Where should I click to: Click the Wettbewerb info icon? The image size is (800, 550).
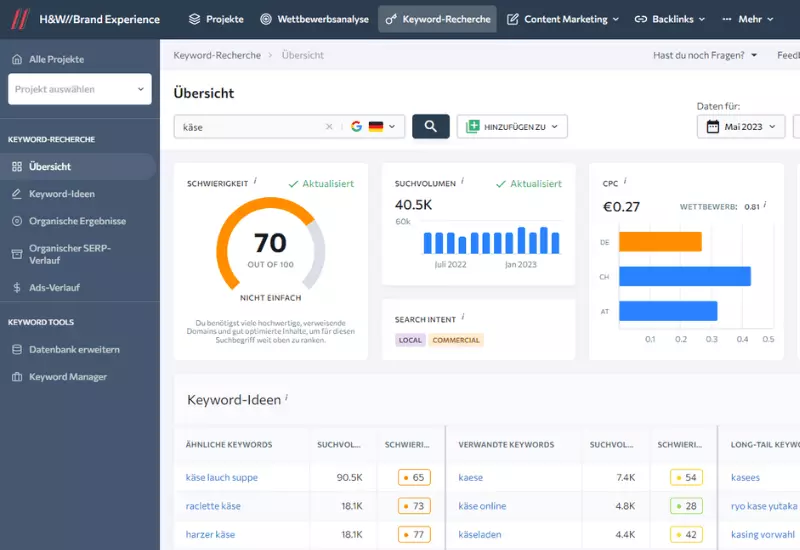point(765,205)
